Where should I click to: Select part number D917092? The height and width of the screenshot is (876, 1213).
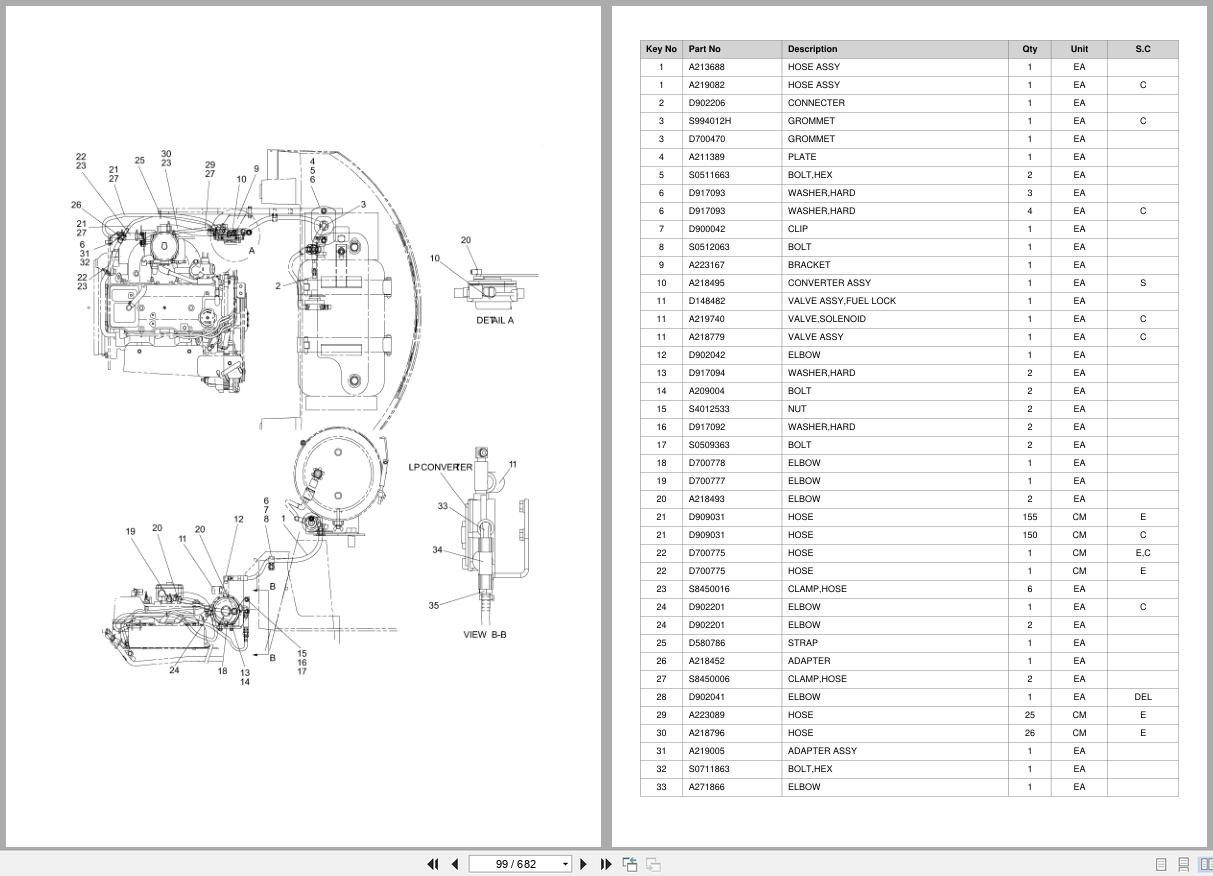[x=707, y=427]
